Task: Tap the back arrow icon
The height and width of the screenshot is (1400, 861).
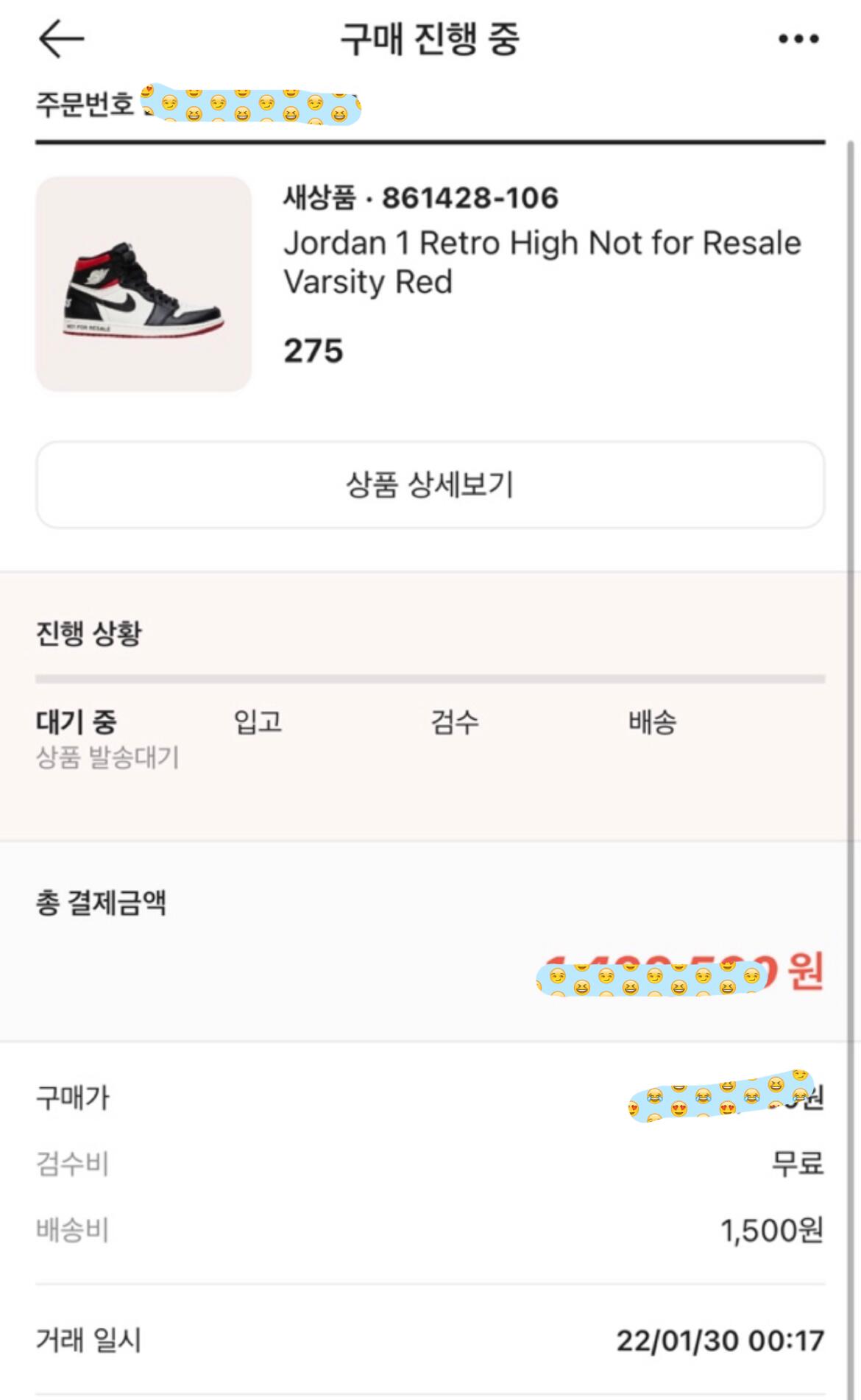Action: 61,38
